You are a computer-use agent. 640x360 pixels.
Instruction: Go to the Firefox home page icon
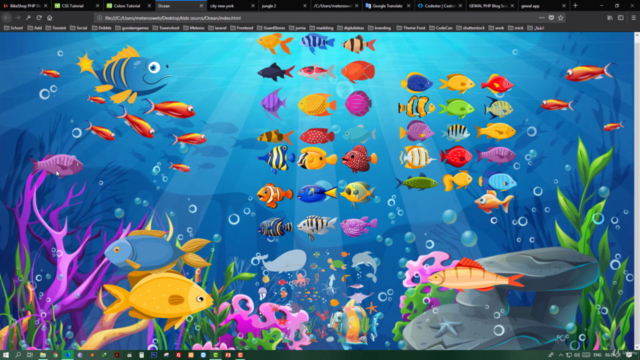coord(50,18)
